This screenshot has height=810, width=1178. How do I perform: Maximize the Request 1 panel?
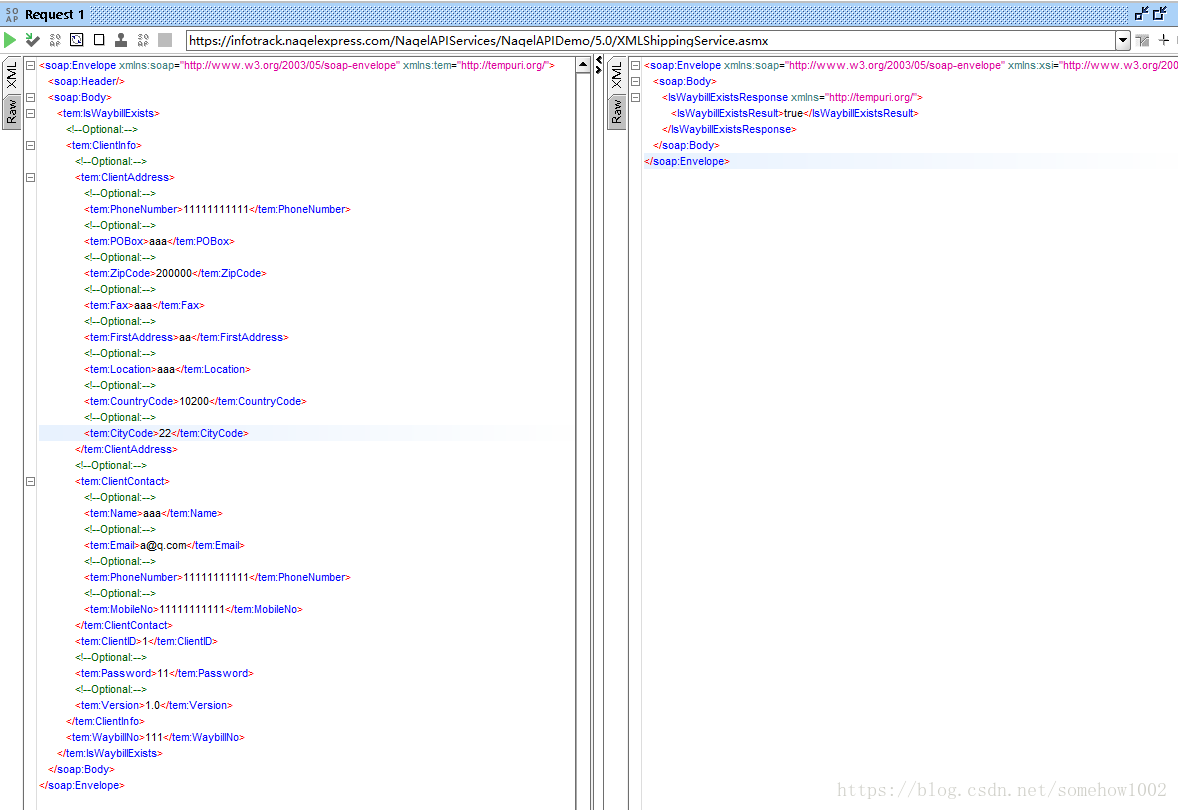coord(1160,13)
